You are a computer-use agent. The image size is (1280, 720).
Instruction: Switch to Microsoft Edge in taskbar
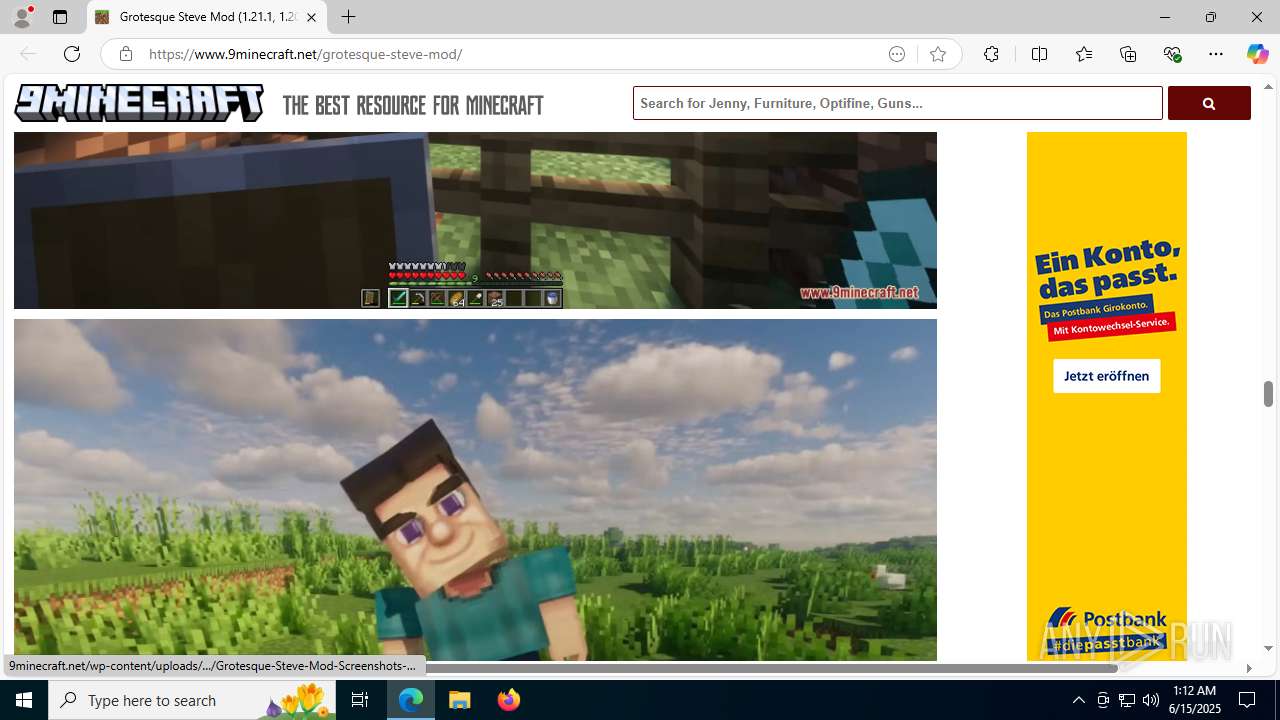pos(411,700)
